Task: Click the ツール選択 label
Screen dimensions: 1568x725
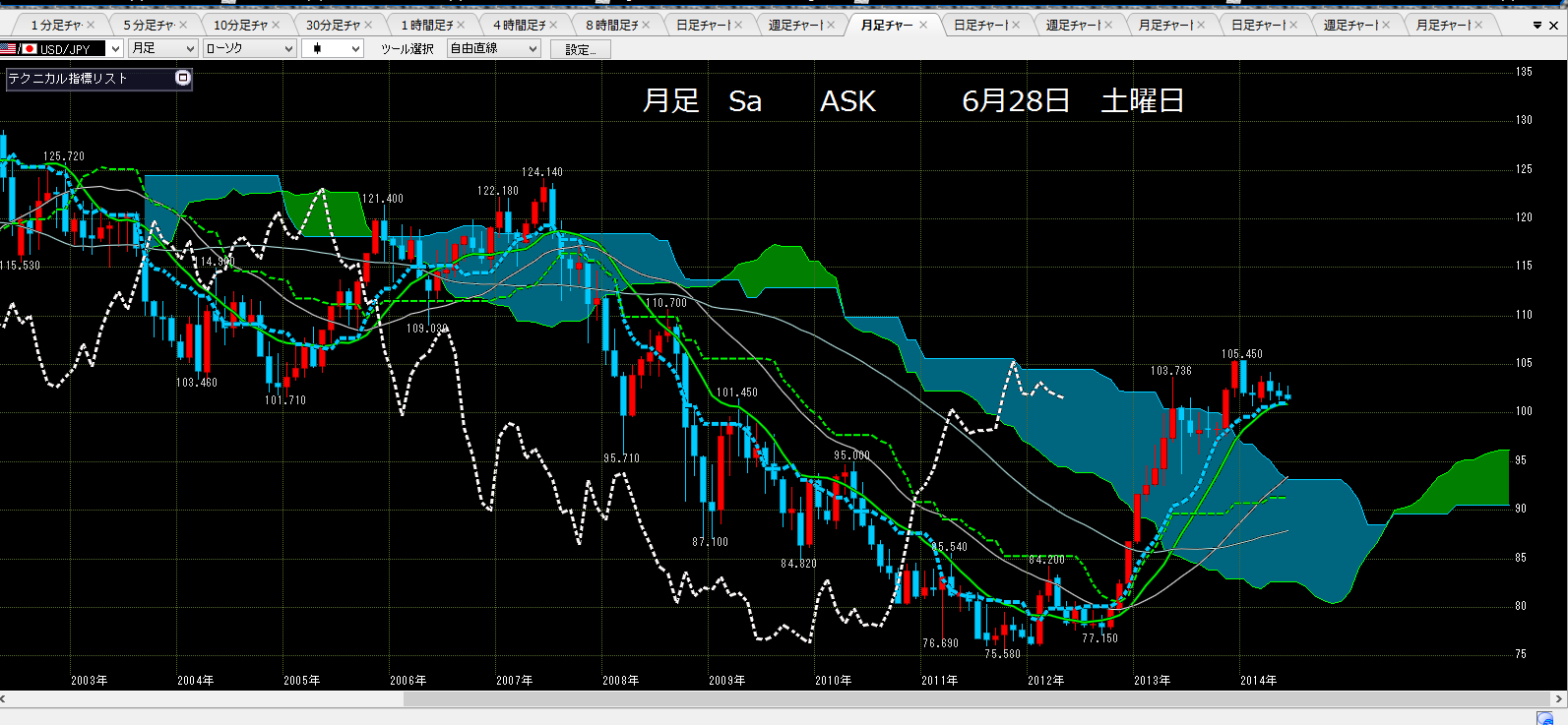Action: [x=408, y=49]
